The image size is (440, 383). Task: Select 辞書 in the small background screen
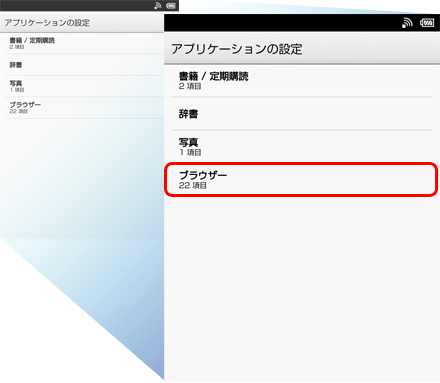[x=85, y=65]
